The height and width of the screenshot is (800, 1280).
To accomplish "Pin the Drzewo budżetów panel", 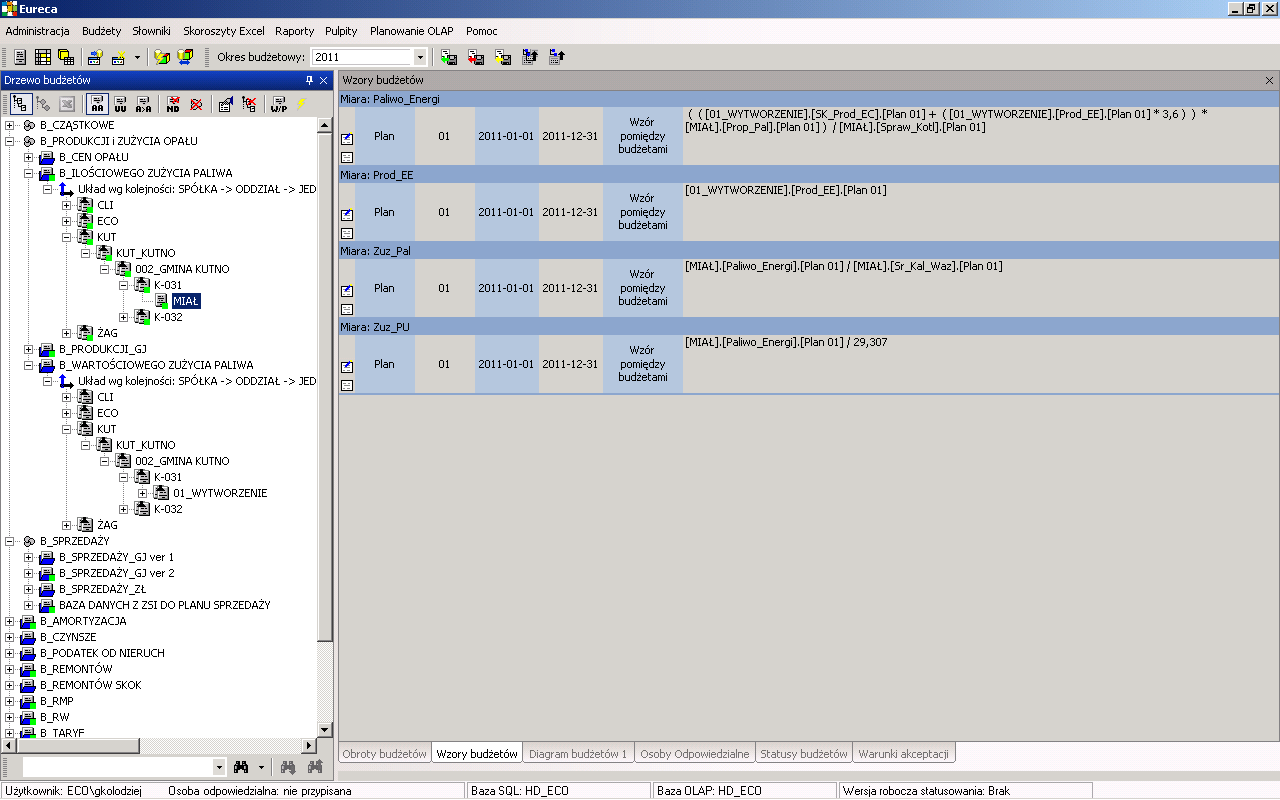I will (x=309, y=80).
